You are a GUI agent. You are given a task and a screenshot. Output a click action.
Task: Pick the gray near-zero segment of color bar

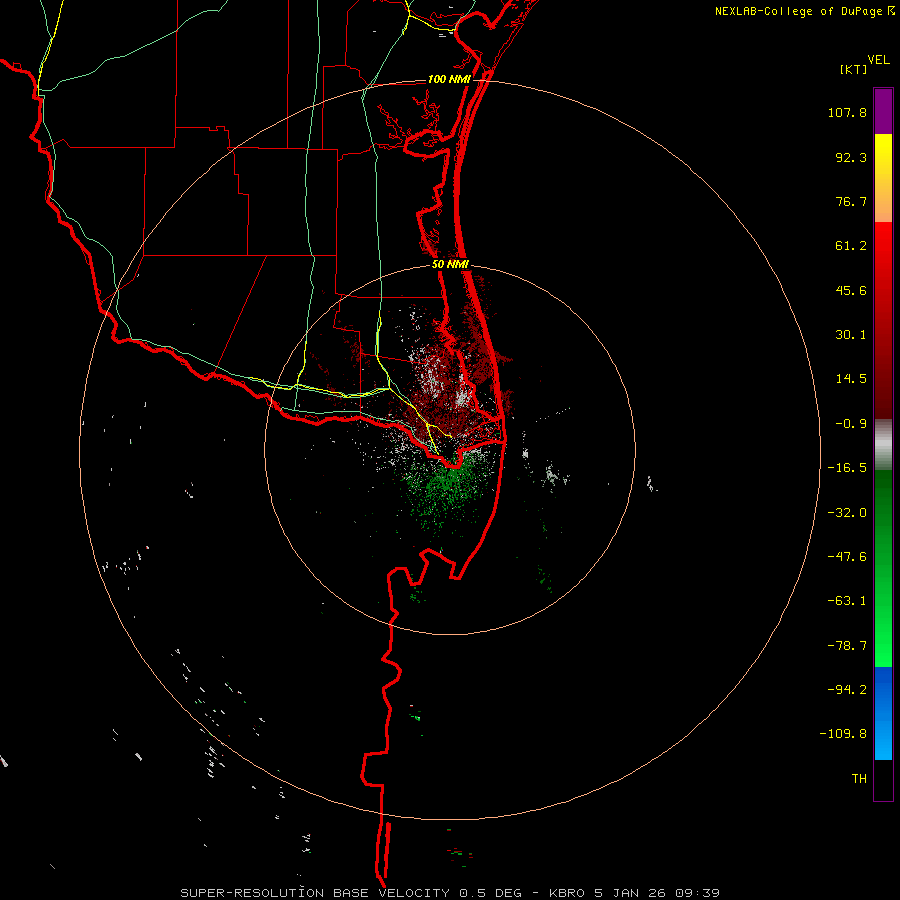pos(883,445)
